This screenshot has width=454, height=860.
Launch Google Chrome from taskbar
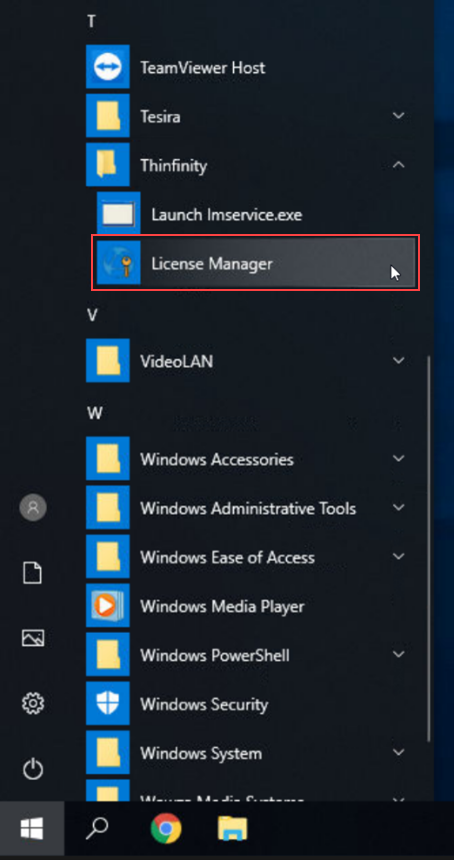[166, 828]
